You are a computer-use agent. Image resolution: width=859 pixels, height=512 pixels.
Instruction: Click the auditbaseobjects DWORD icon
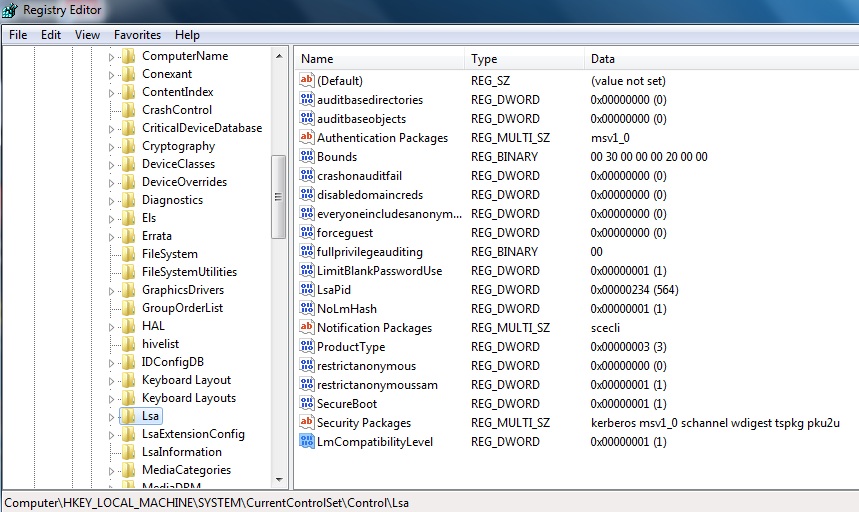pyautogui.click(x=307, y=118)
